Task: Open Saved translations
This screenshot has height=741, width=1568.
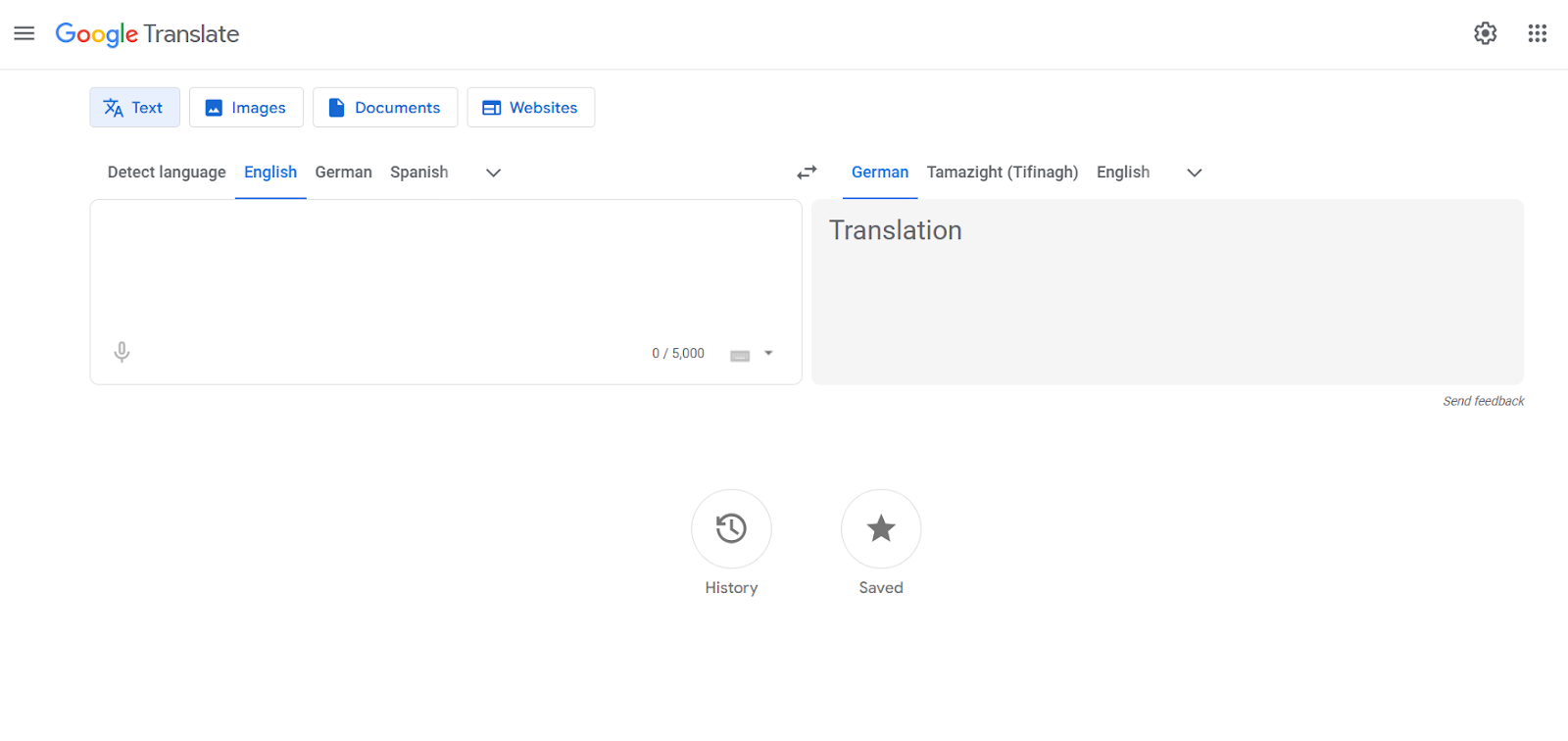Action: (x=881, y=529)
